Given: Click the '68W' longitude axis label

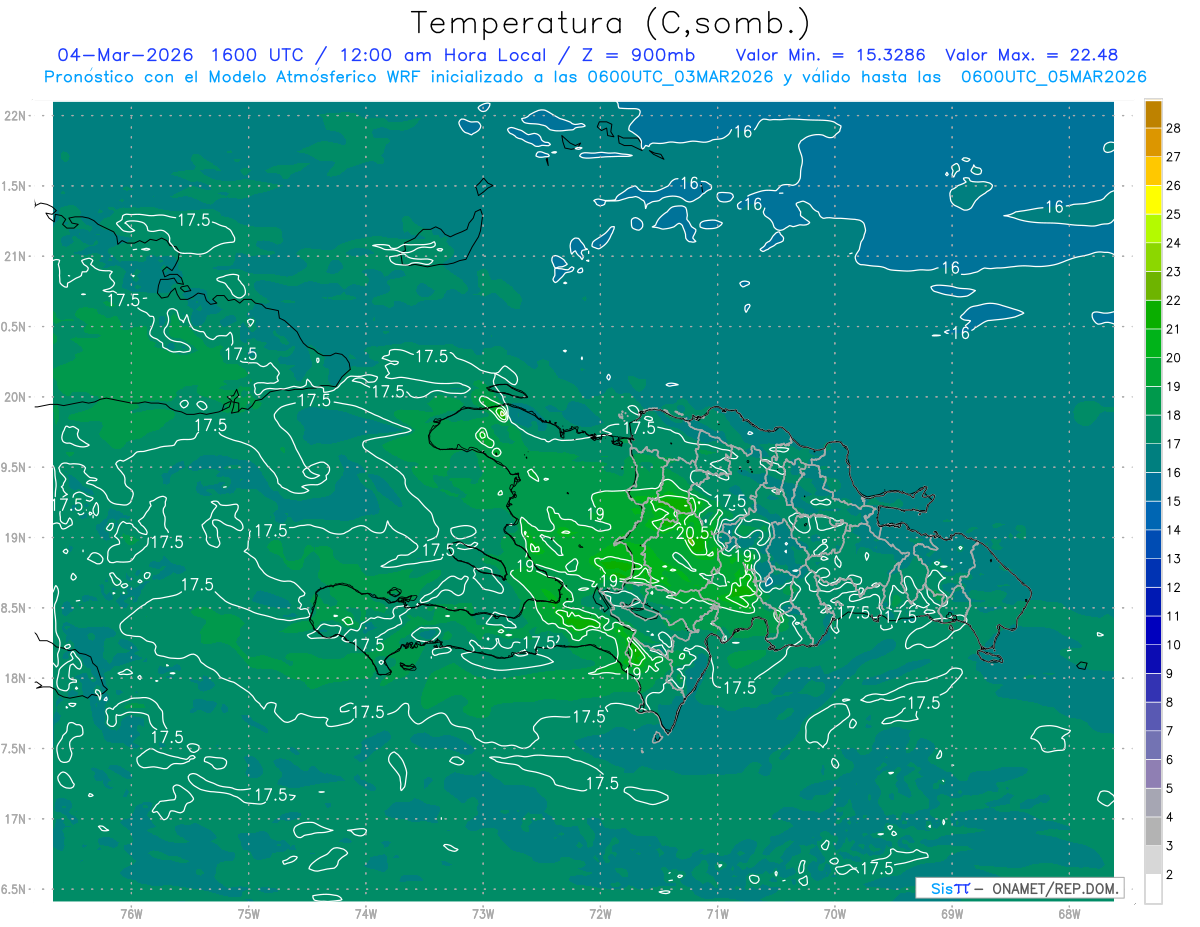Looking at the screenshot, I should click(x=1069, y=913).
